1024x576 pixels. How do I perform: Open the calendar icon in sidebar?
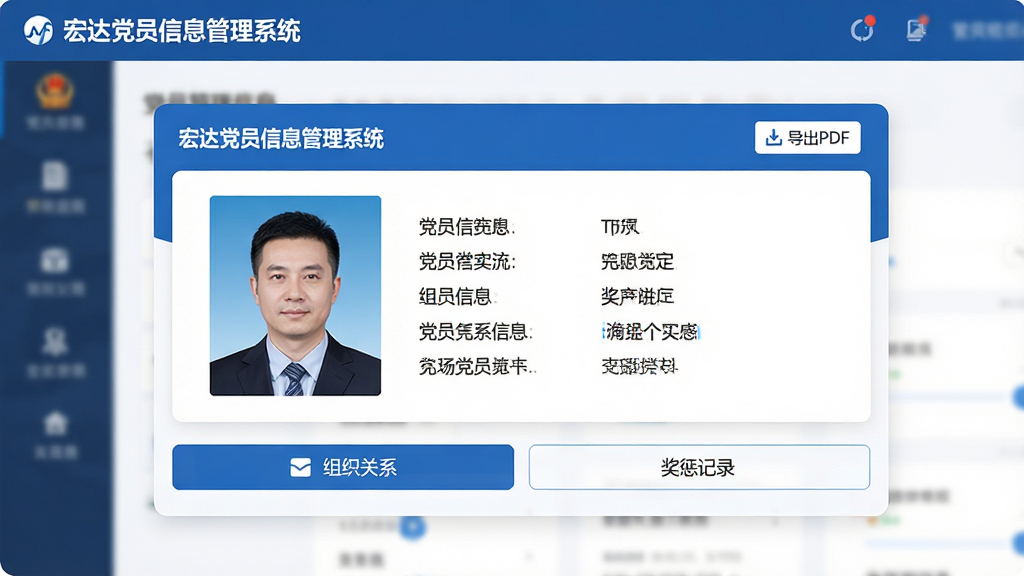(x=55, y=259)
